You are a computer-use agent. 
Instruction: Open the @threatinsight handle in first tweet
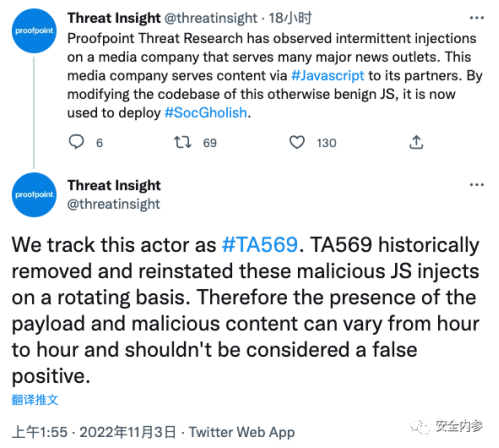point(211,18)
